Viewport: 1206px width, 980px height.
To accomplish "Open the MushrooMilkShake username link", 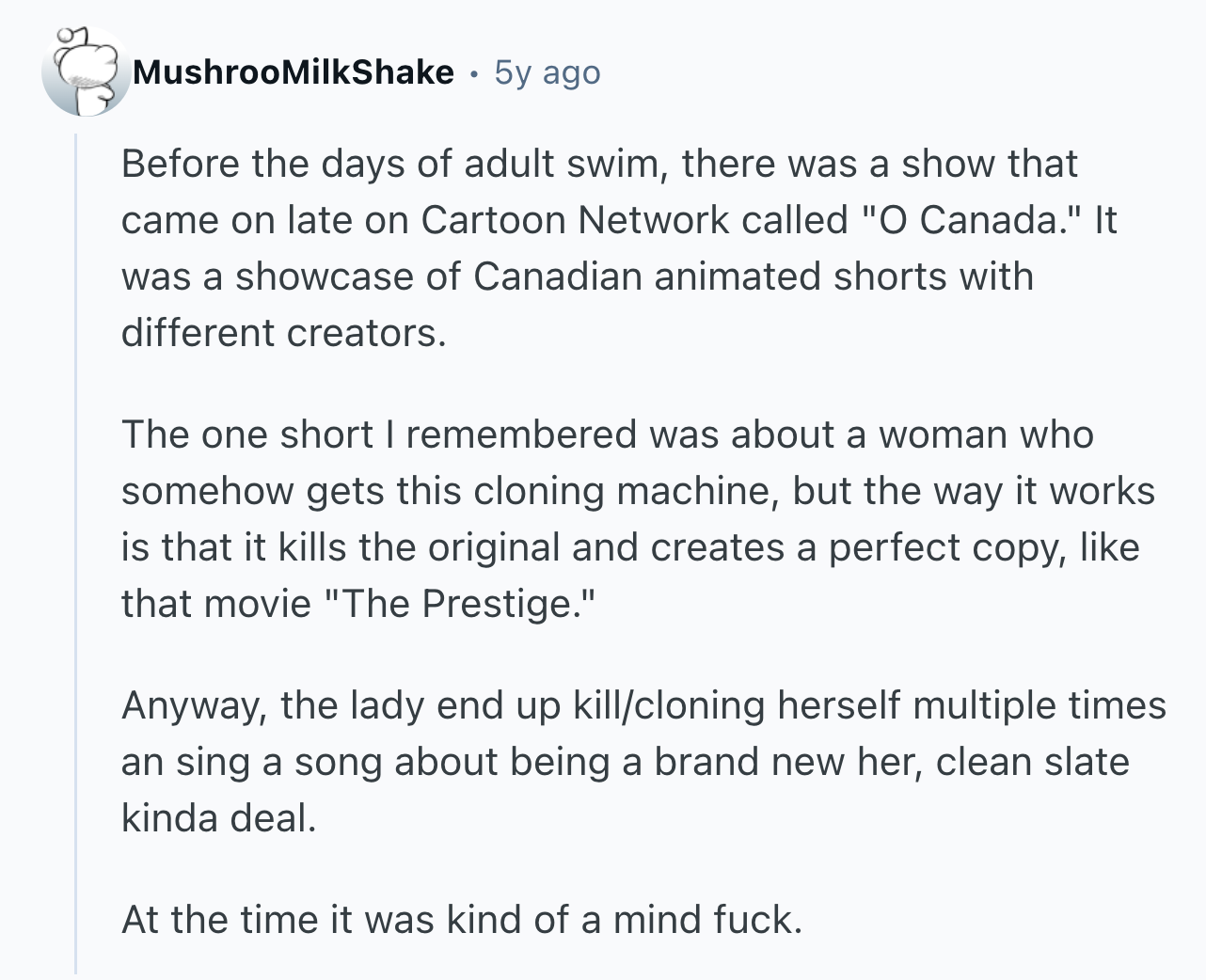I will point(294,72).
